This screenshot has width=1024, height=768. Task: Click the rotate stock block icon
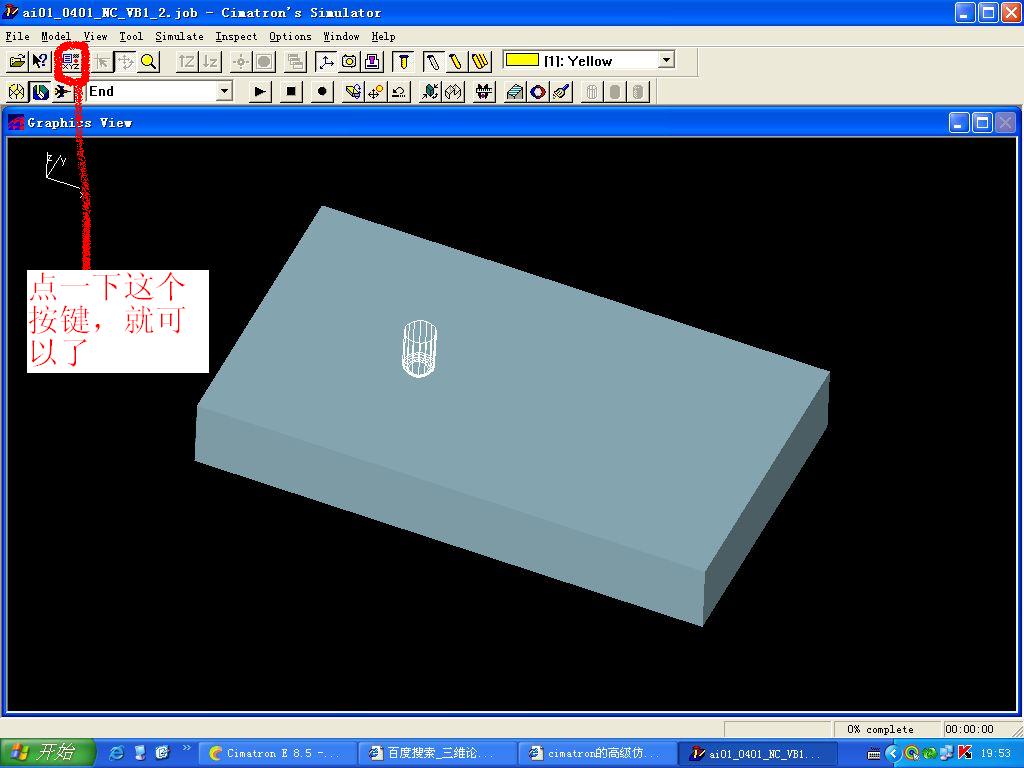[x=353, y=91]
